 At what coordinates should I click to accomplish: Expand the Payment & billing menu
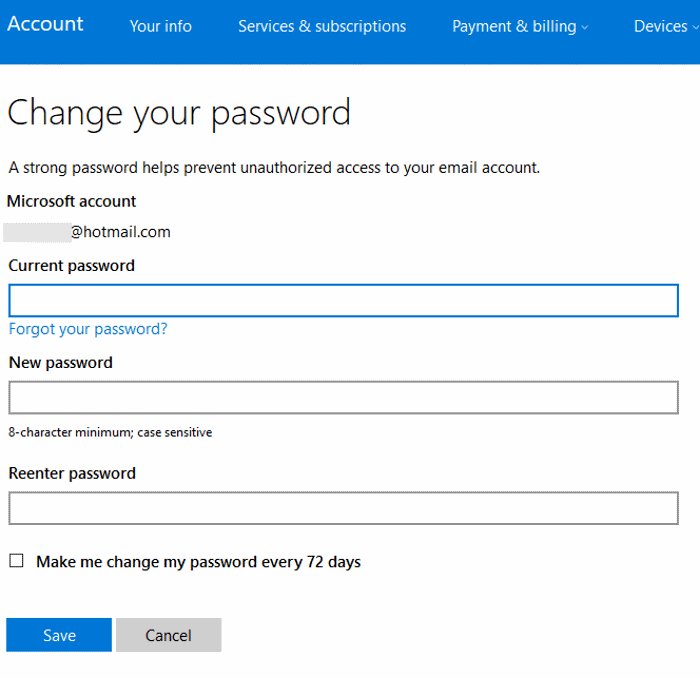[x=520, y=26]
